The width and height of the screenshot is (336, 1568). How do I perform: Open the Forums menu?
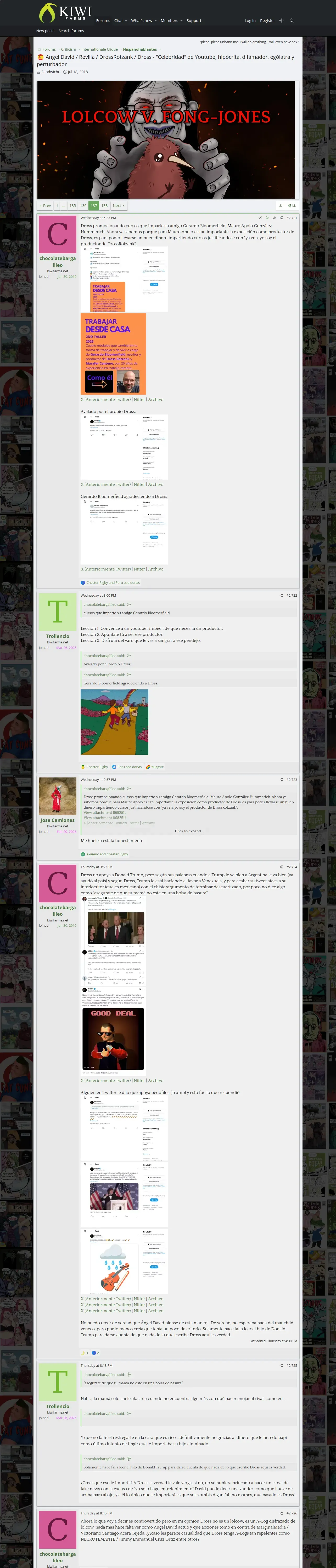coord(103,21)
